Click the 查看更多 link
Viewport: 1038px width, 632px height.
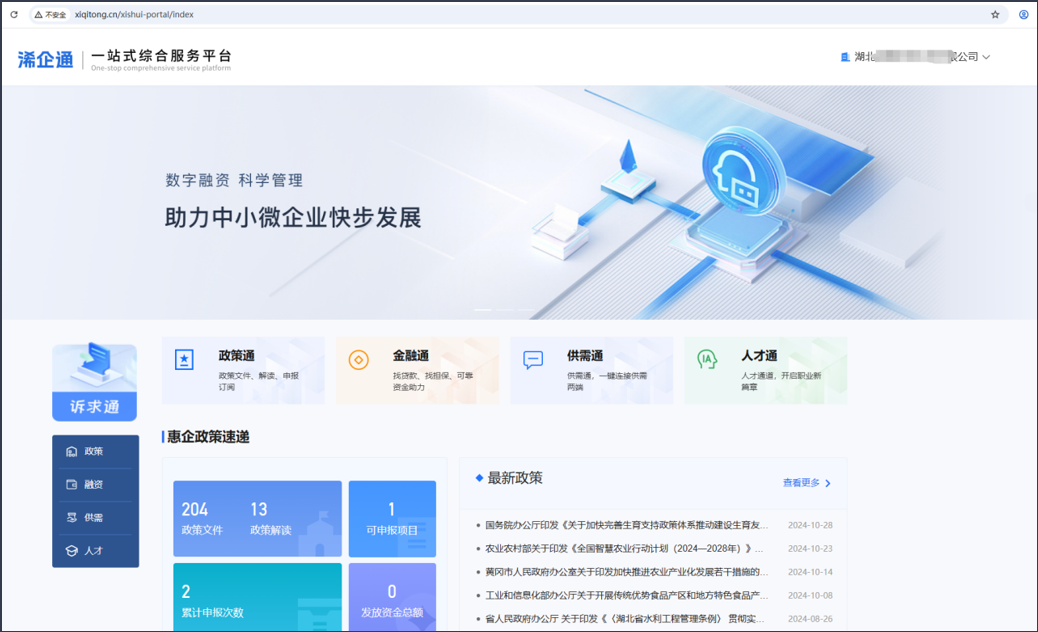(801, 483)
